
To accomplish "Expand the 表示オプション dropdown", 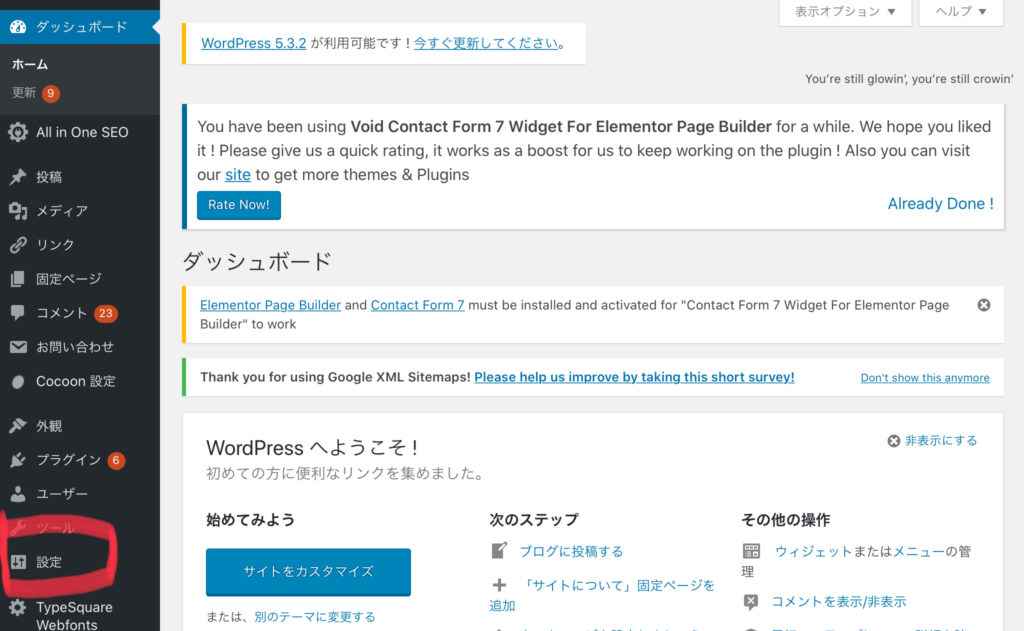I will pyautogui.click(x=845, y=12).
